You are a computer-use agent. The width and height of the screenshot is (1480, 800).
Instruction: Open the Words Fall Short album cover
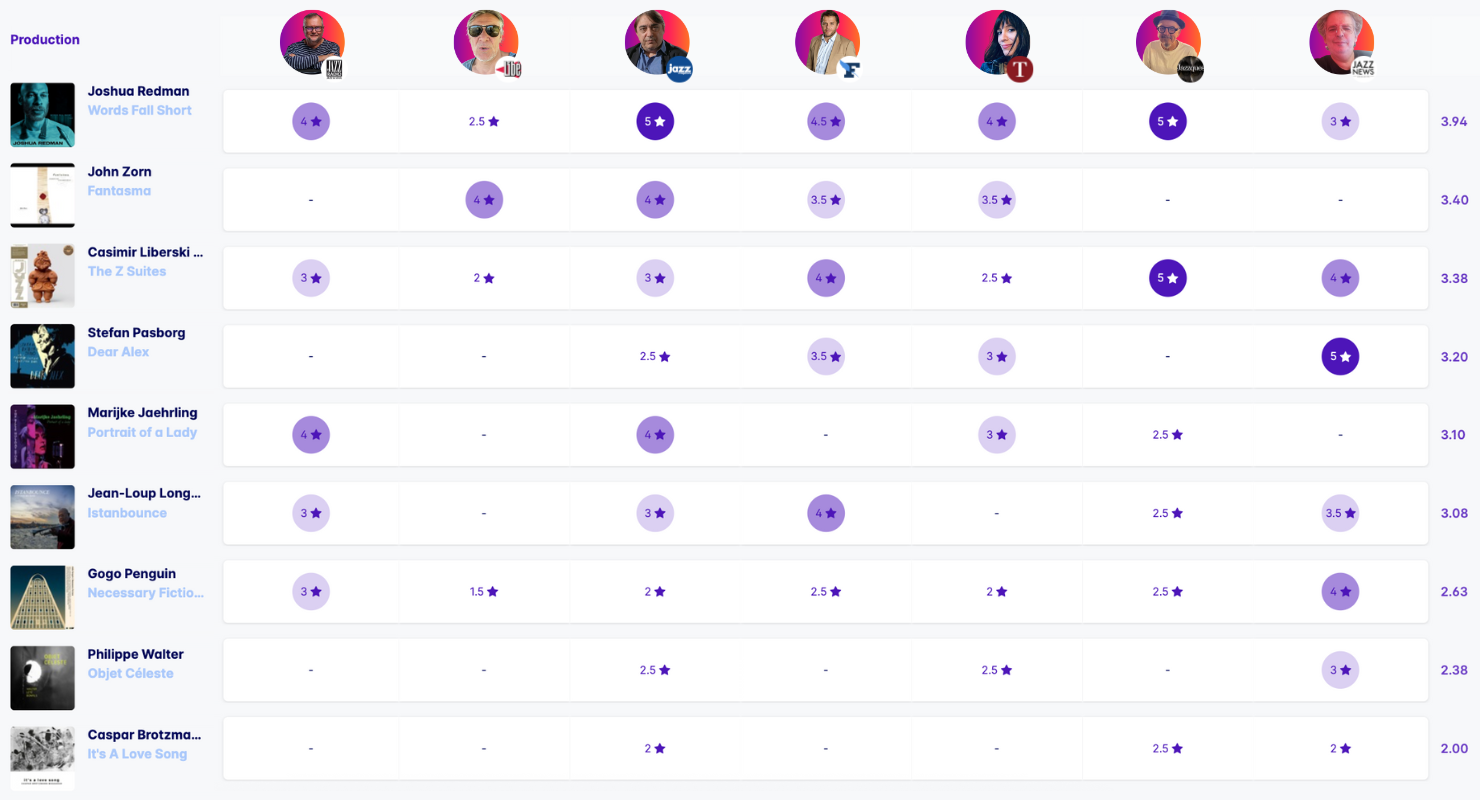[42, 115]
